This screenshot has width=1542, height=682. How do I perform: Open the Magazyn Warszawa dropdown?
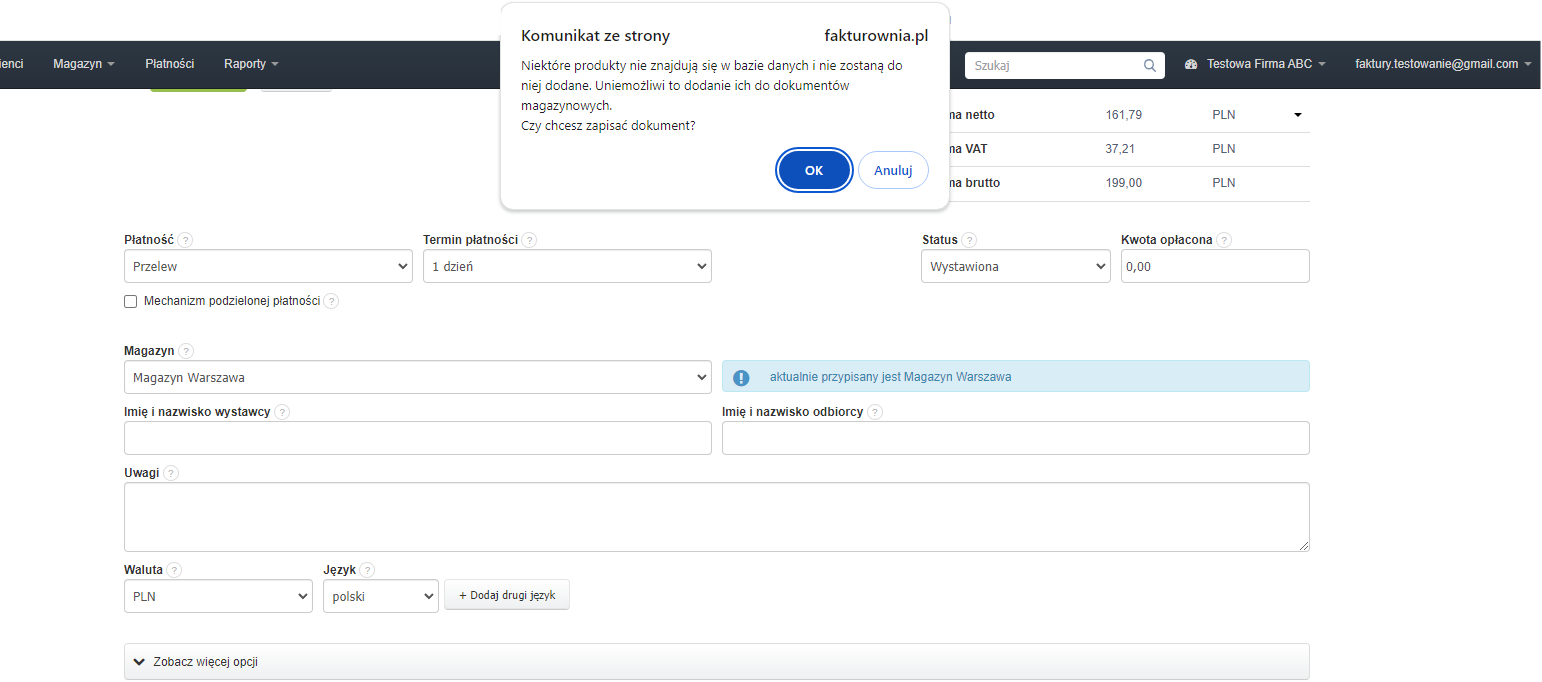pyautogui.click(x=418, y=378)
